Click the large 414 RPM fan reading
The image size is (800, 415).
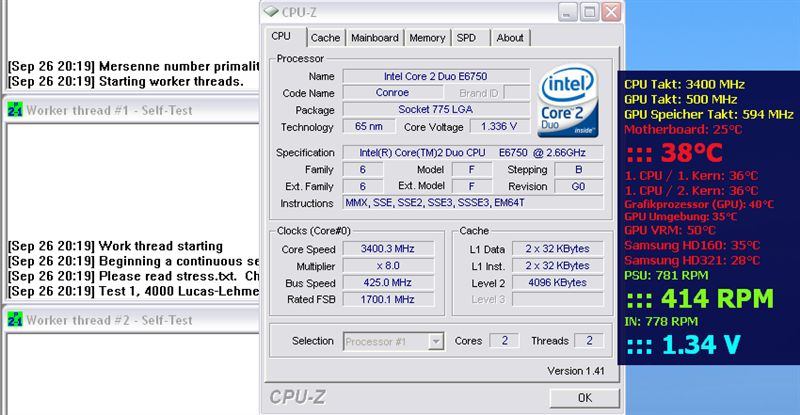(700, 299)
